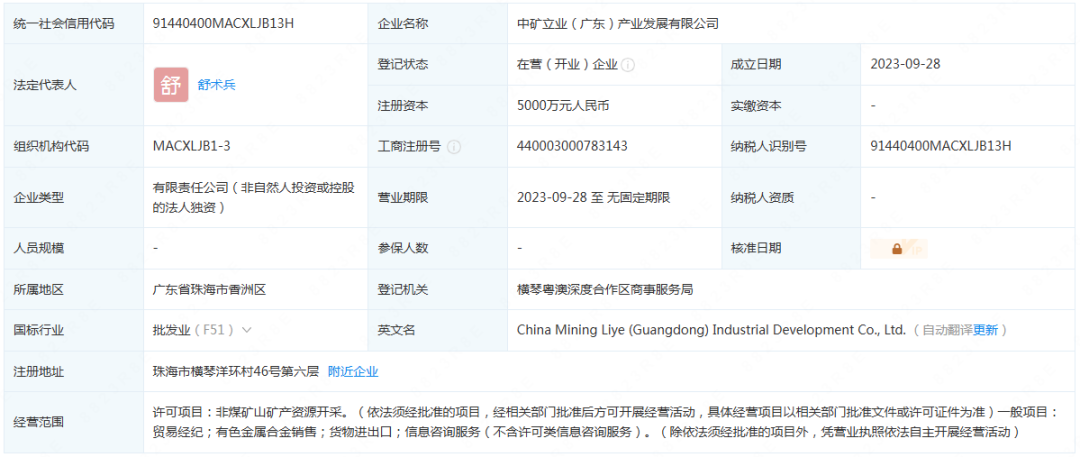Click English name China Mining Liye text

point(711,330)
